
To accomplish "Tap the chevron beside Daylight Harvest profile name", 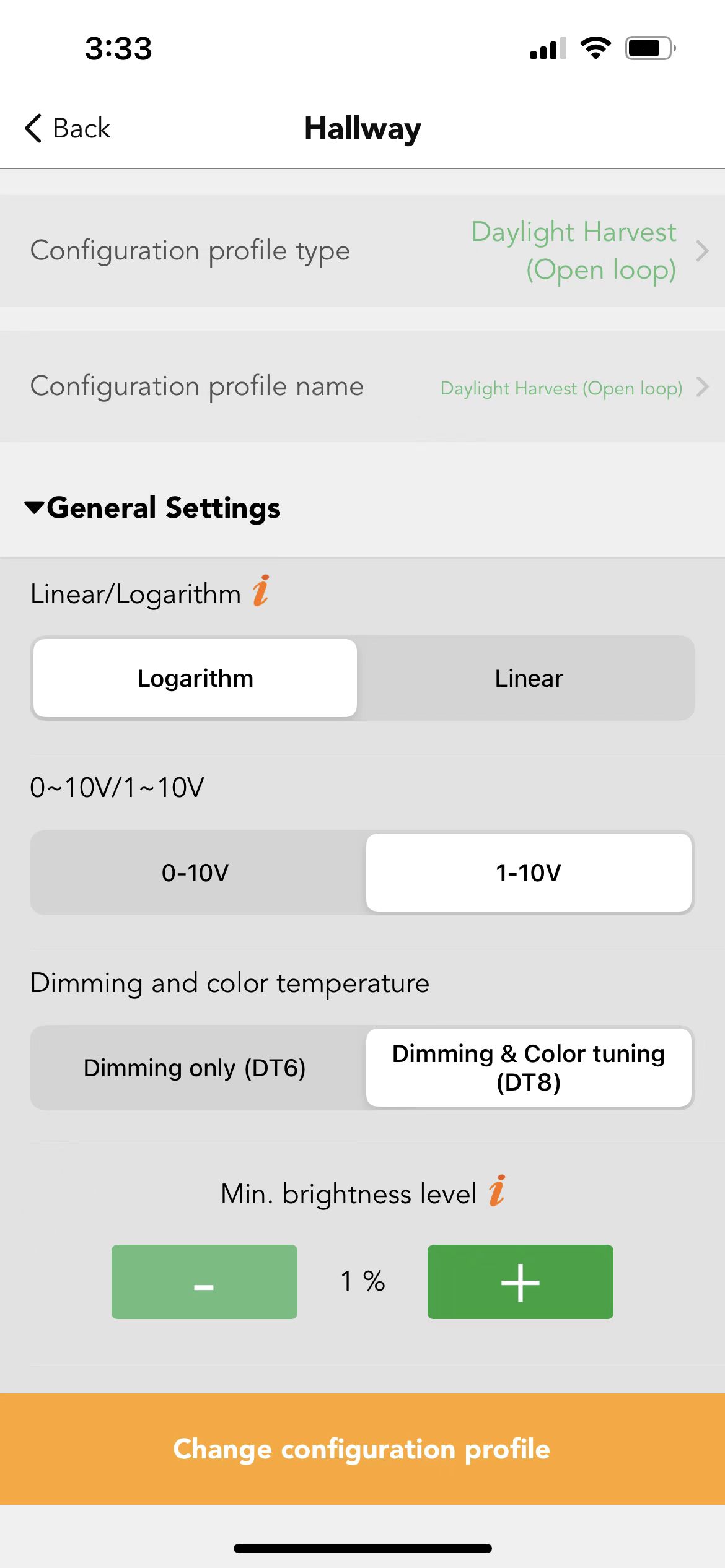I will point(702,386).
